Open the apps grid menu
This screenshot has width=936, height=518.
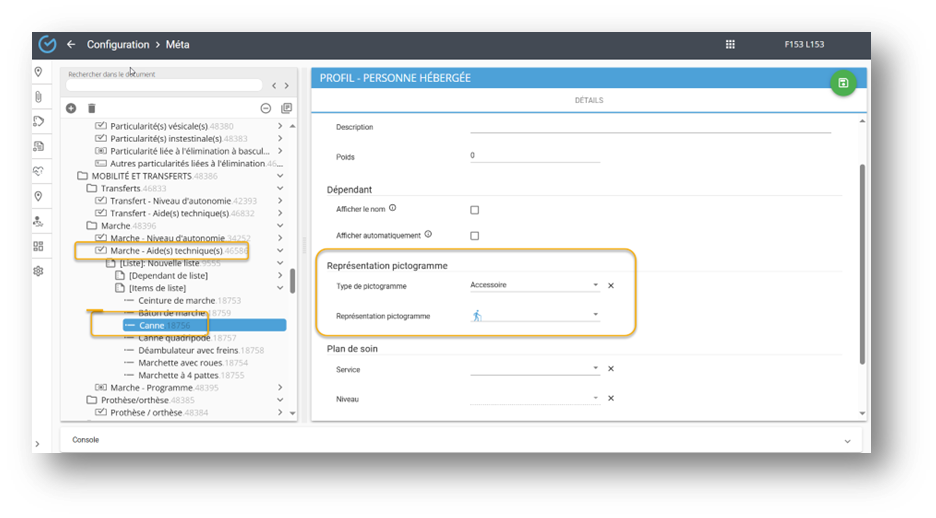pyautogui.click(x=730, y=45)
